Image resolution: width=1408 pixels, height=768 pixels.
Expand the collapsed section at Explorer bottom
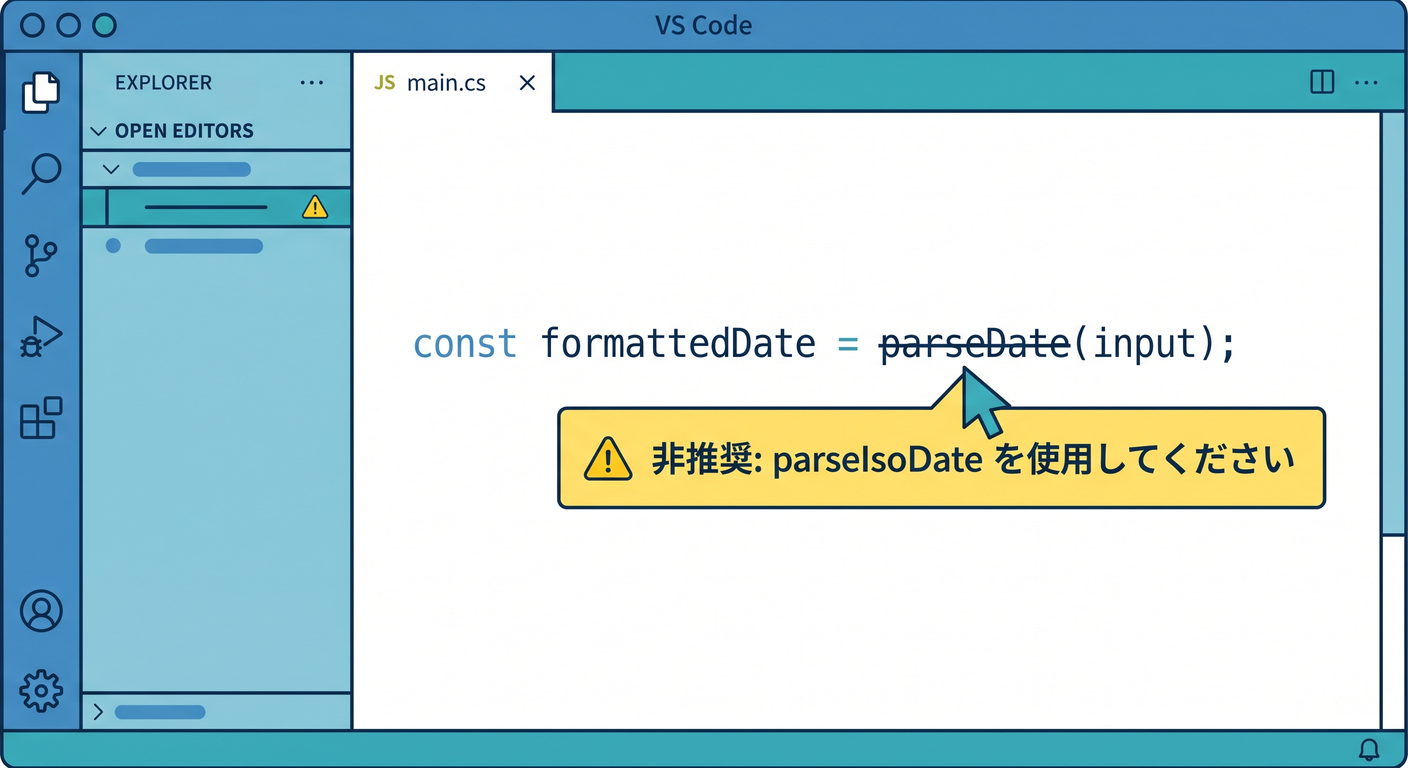click(98, 712)
